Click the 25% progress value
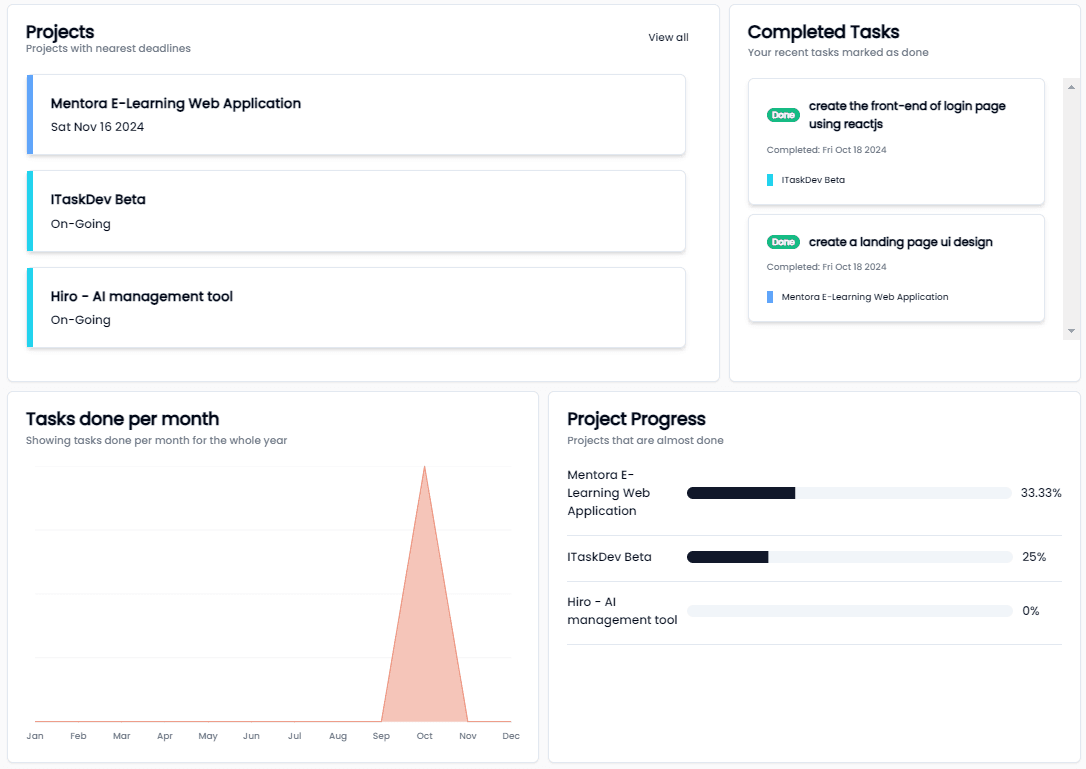The height and width of the screenshot is (769, 1086). (x=1034, y=557)
